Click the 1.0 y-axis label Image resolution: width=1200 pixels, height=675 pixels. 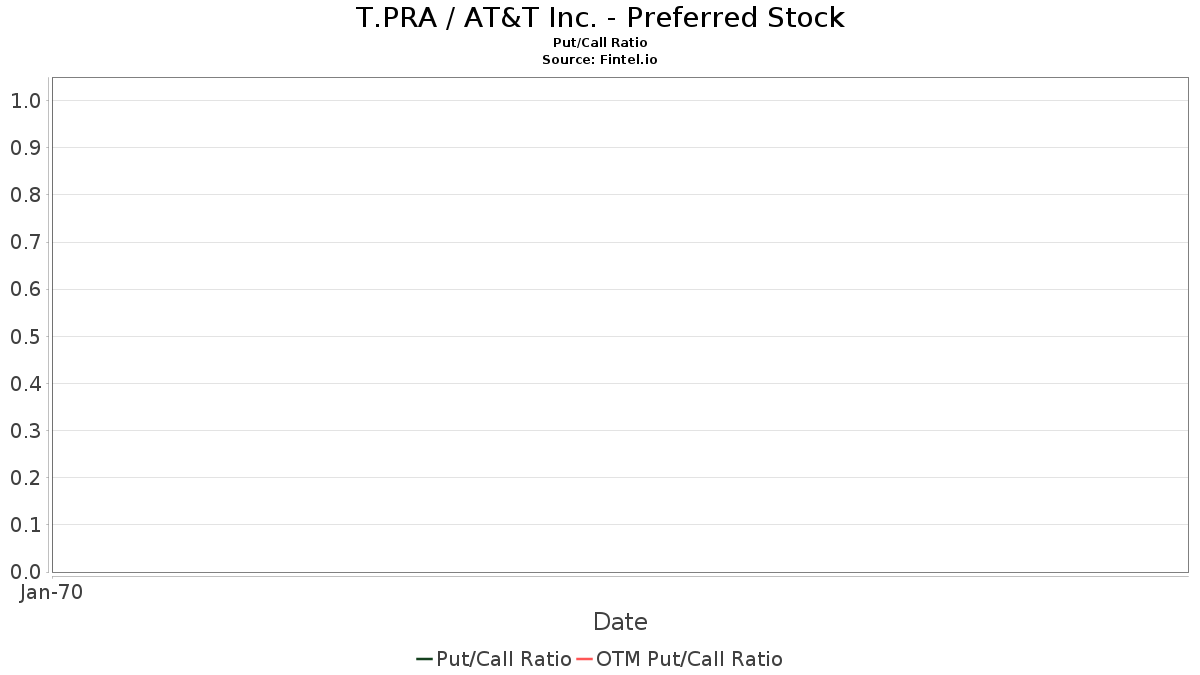(x=26, y=100)
